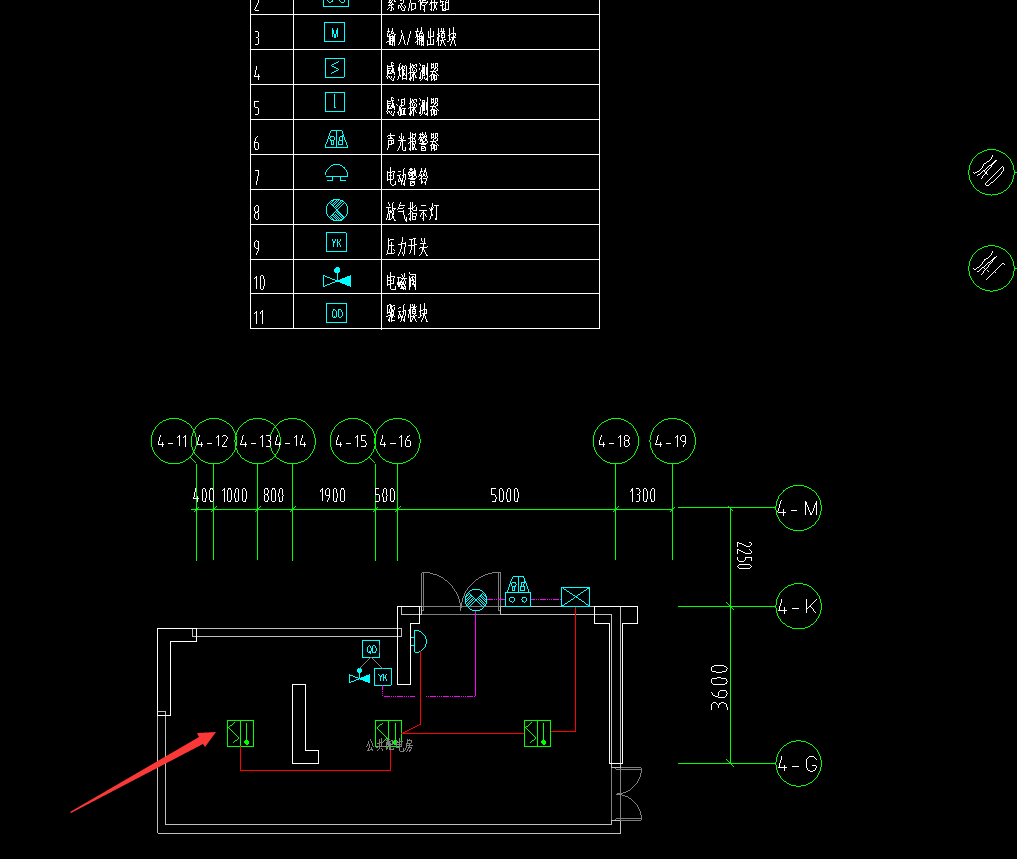Click the dimension text '5000'
The height and width of the screenshot is (859, 1017).
505,496
